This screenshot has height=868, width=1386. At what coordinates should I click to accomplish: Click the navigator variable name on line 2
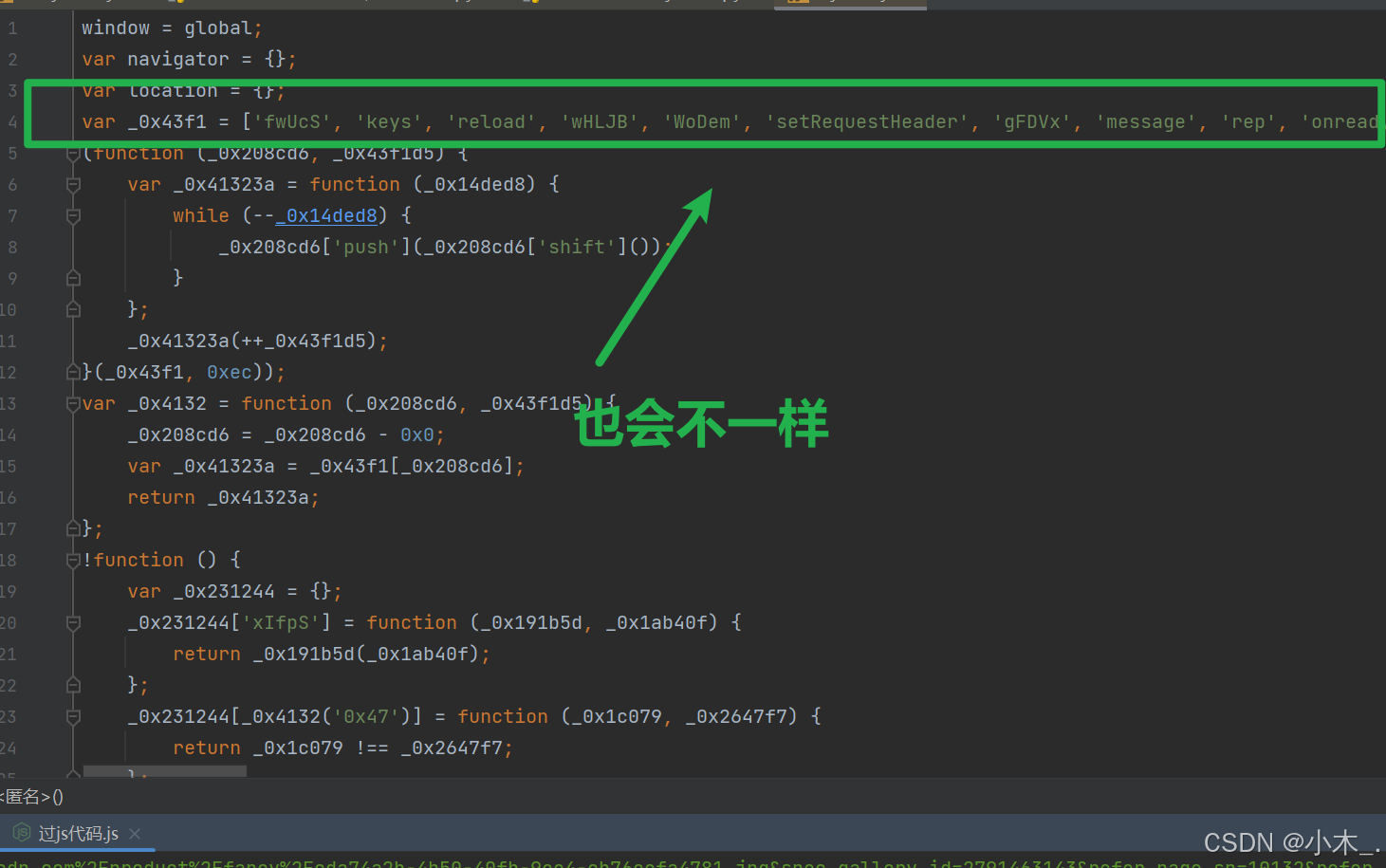pos(178,60)
